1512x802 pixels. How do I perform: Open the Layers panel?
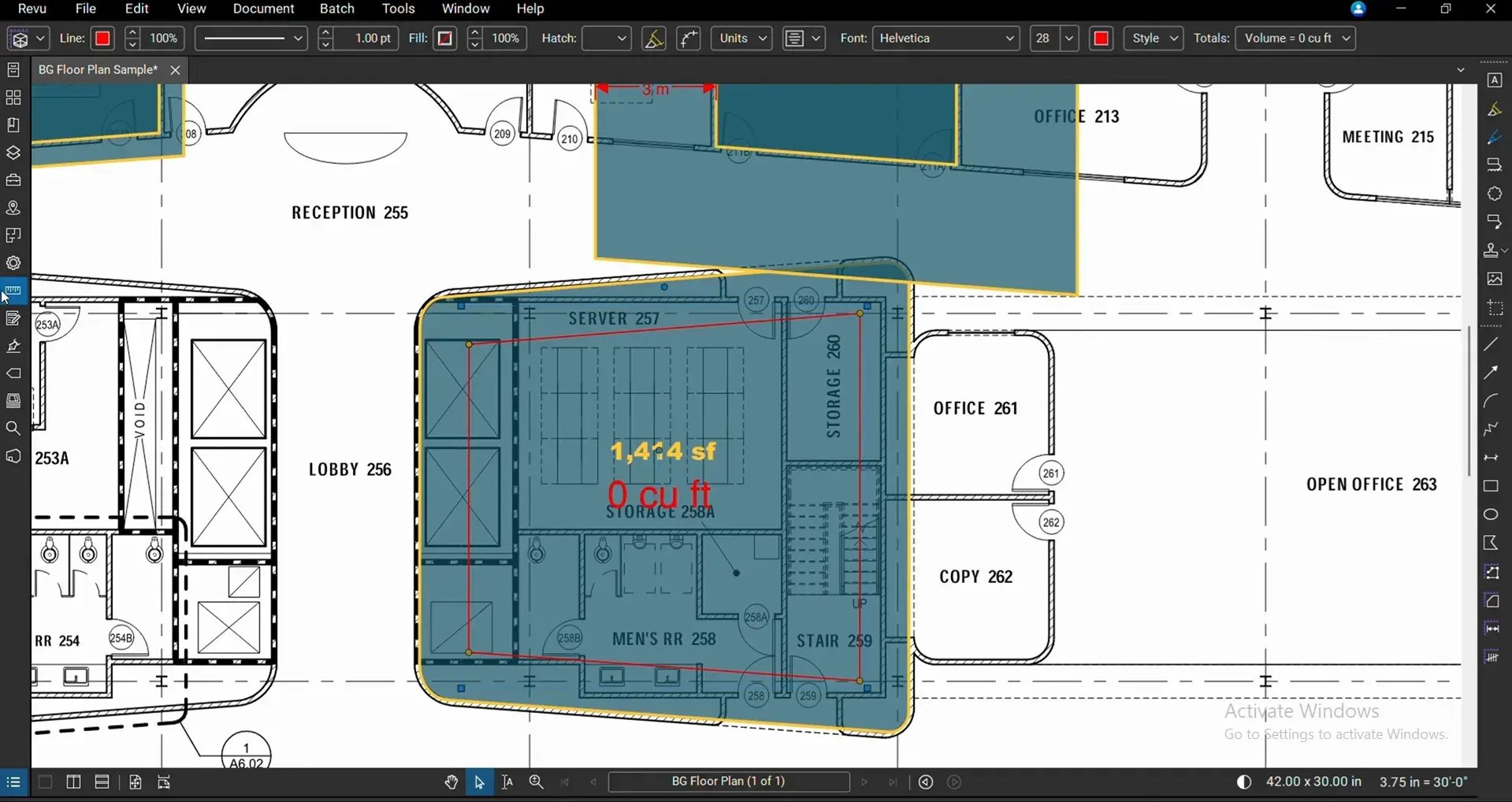click(13, 153)
